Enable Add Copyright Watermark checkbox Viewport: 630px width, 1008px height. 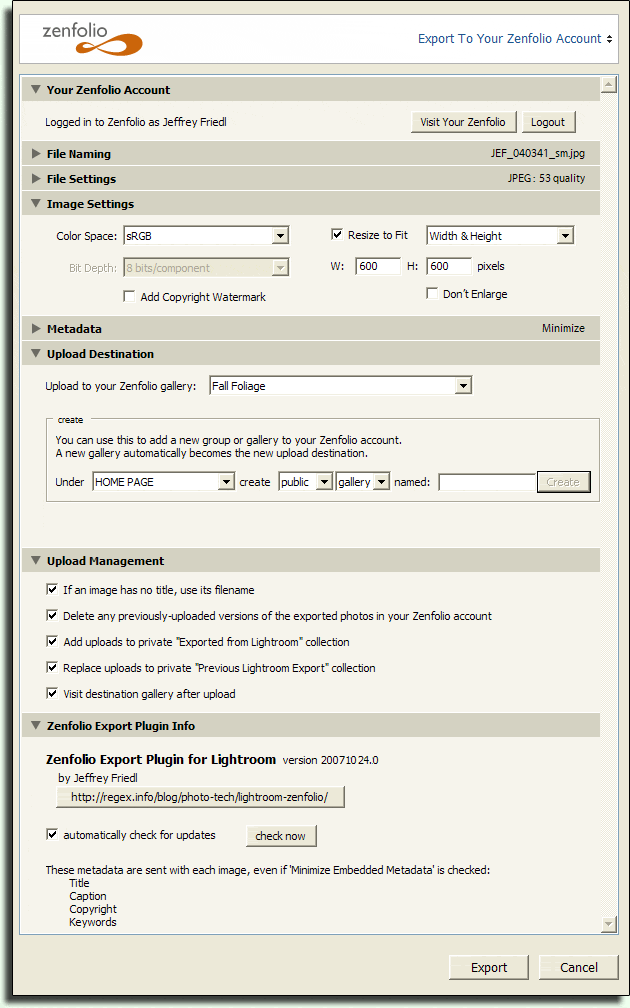[x=129, y=296]
